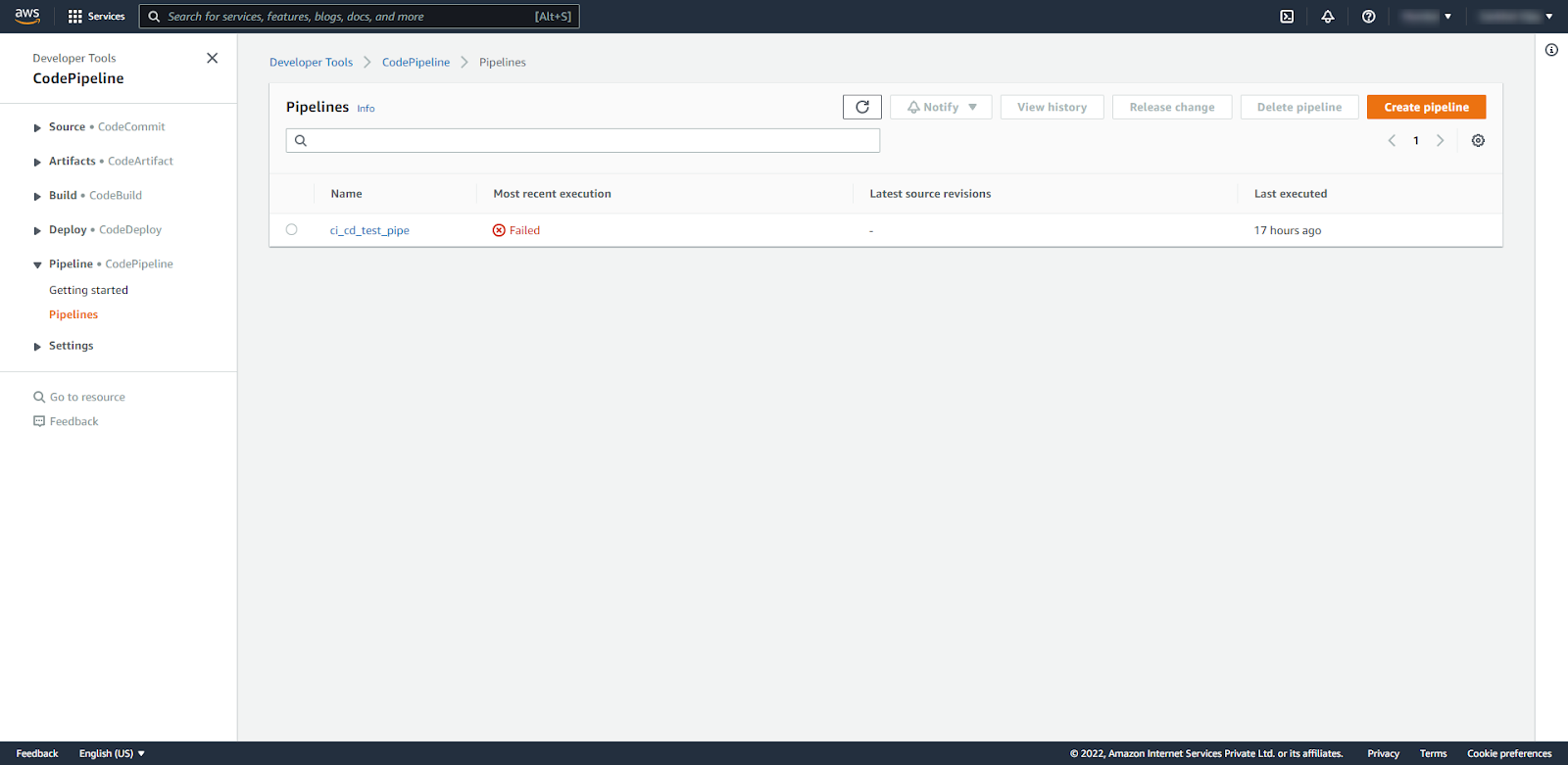Open the info panel icon at right edge
This screenshot has height=765, width=1568.
[1551, 50]
